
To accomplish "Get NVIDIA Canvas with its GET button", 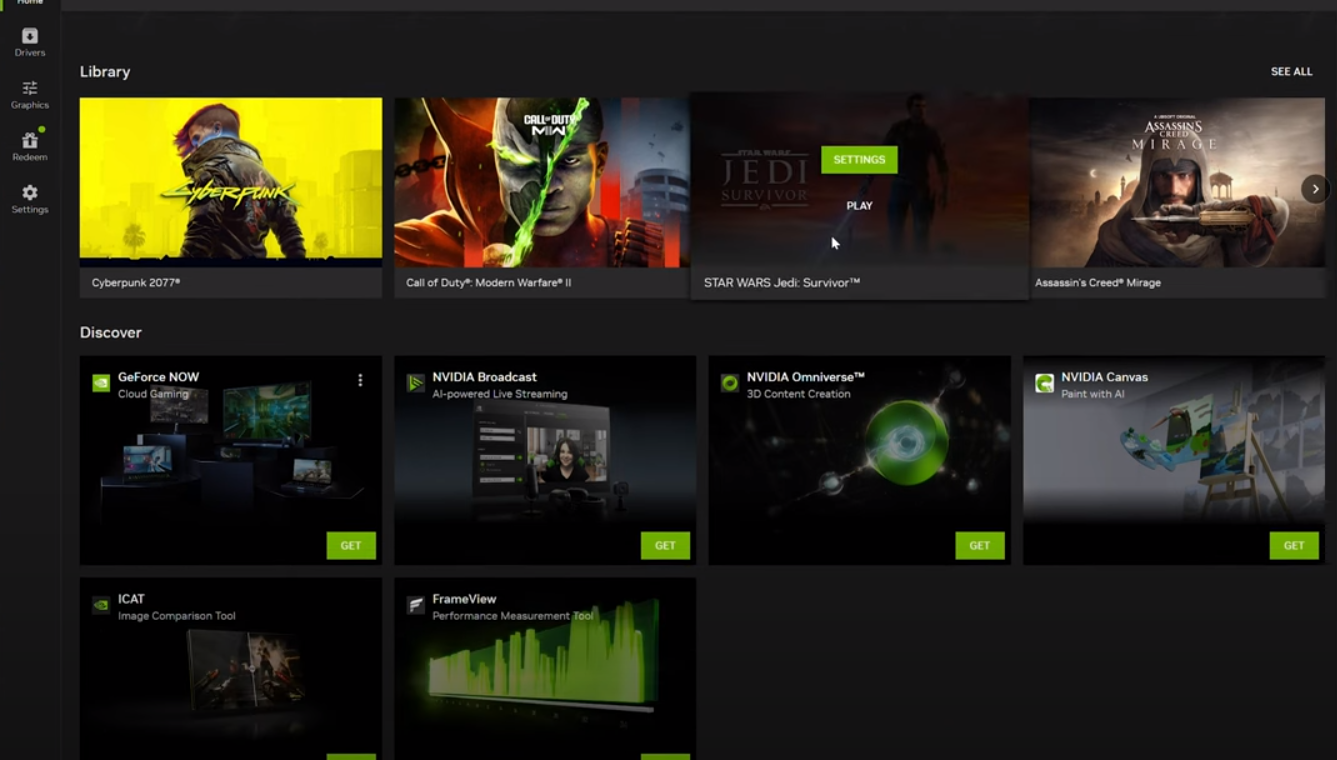I will coord(1294,545).
